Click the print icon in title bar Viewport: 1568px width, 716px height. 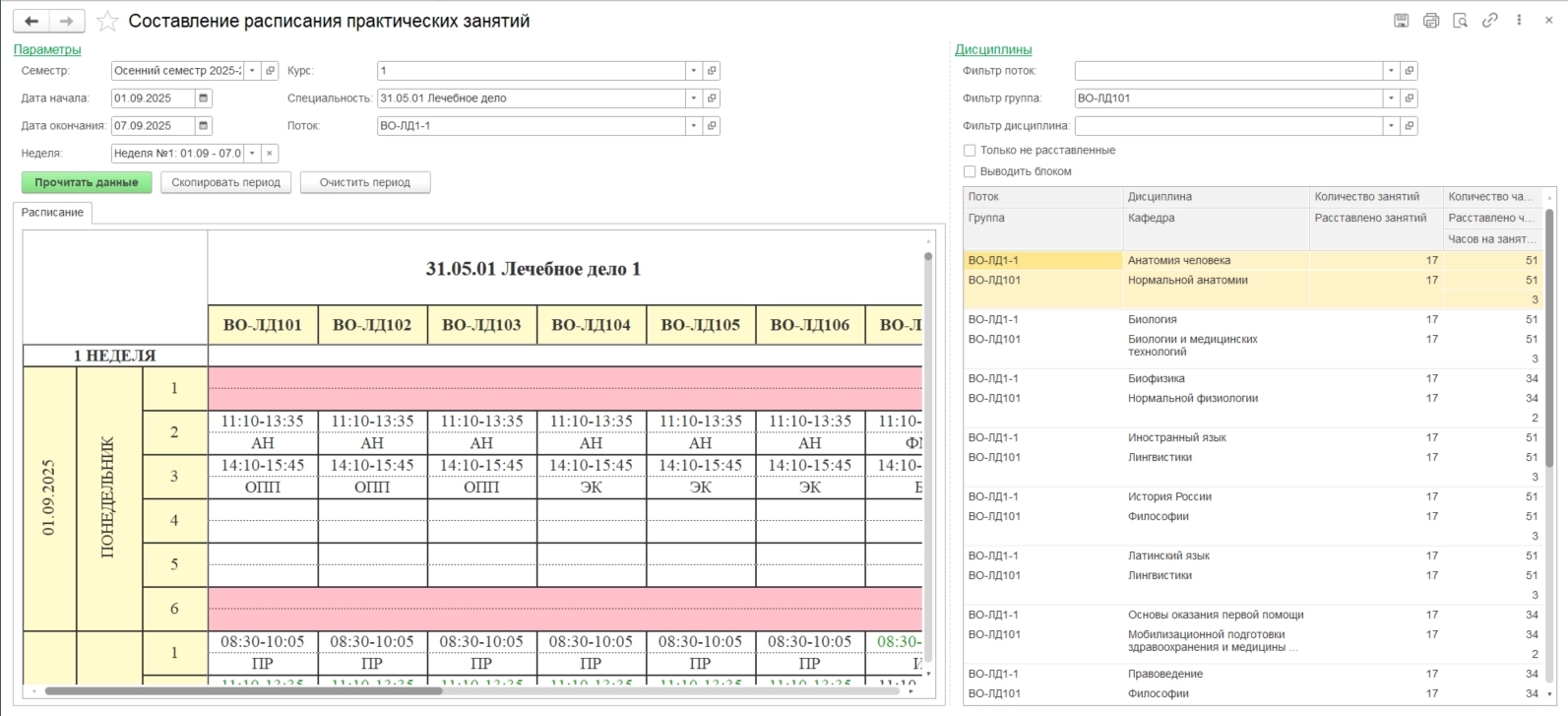(x=1431, y=21)
